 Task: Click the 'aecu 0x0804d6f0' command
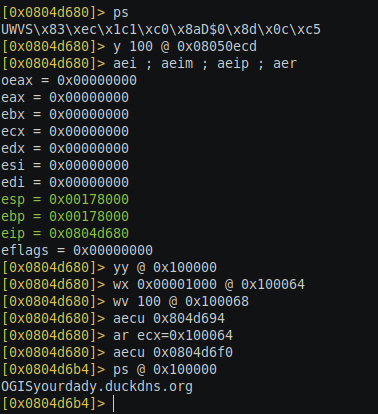click(x=173, y=352)
